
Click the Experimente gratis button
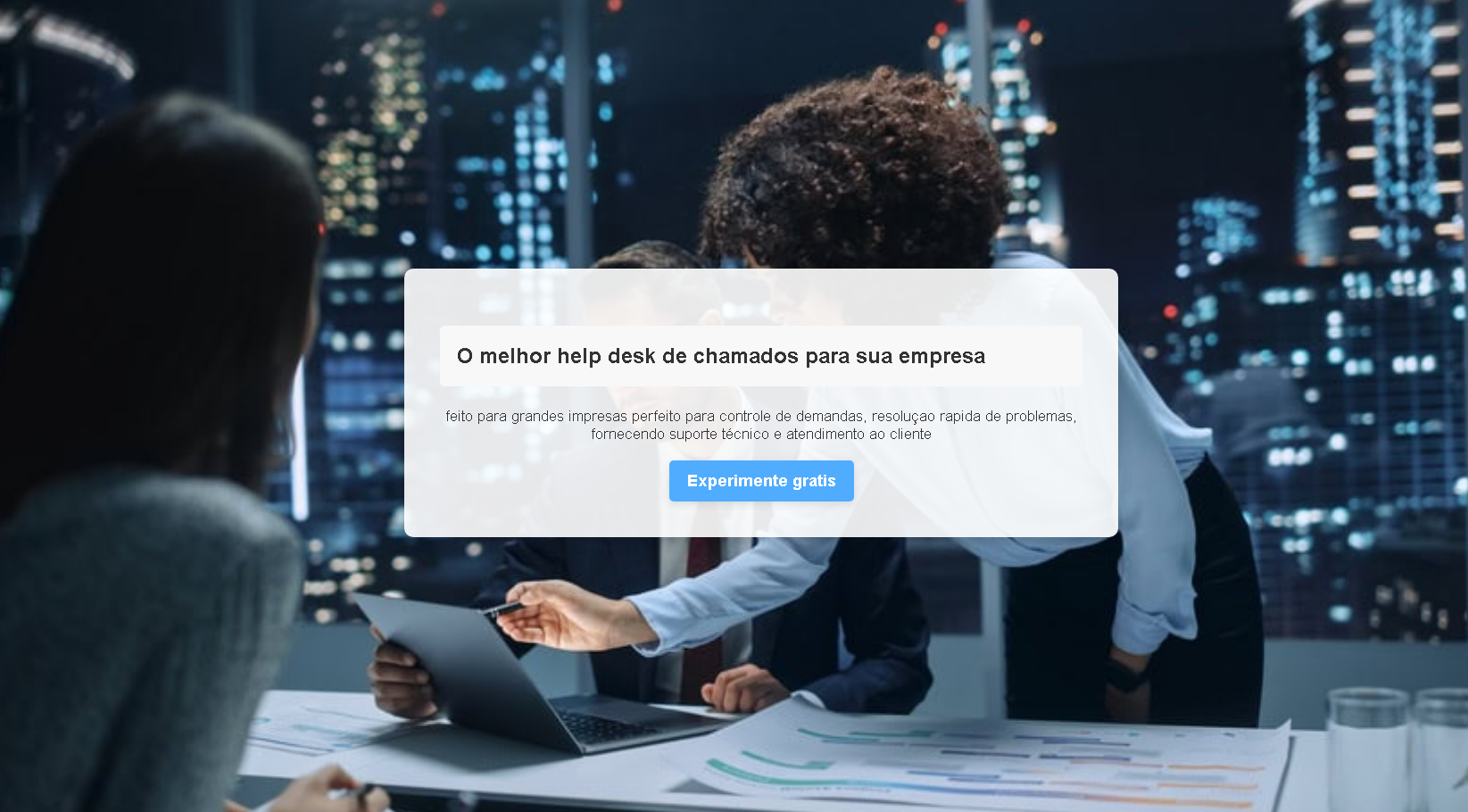pos(761,481)
